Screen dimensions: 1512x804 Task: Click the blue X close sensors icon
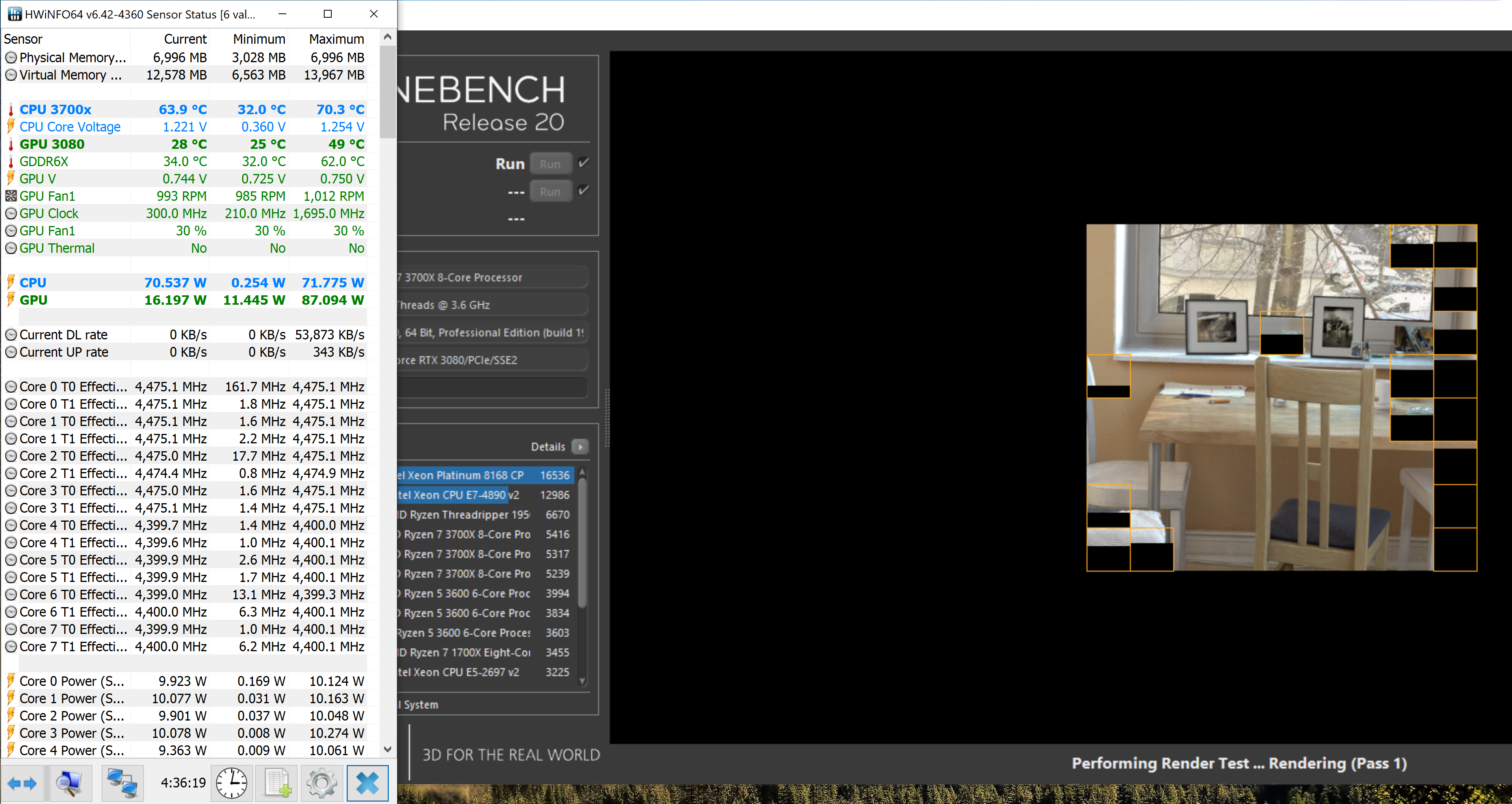tap(368, 783)
